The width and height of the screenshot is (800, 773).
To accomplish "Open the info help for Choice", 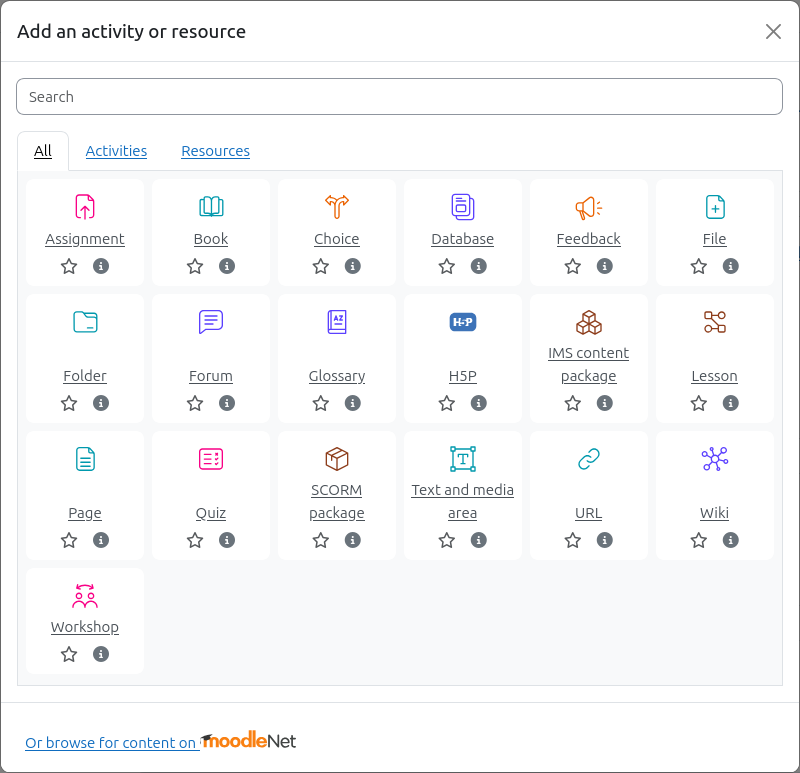I will pos(353,266).
